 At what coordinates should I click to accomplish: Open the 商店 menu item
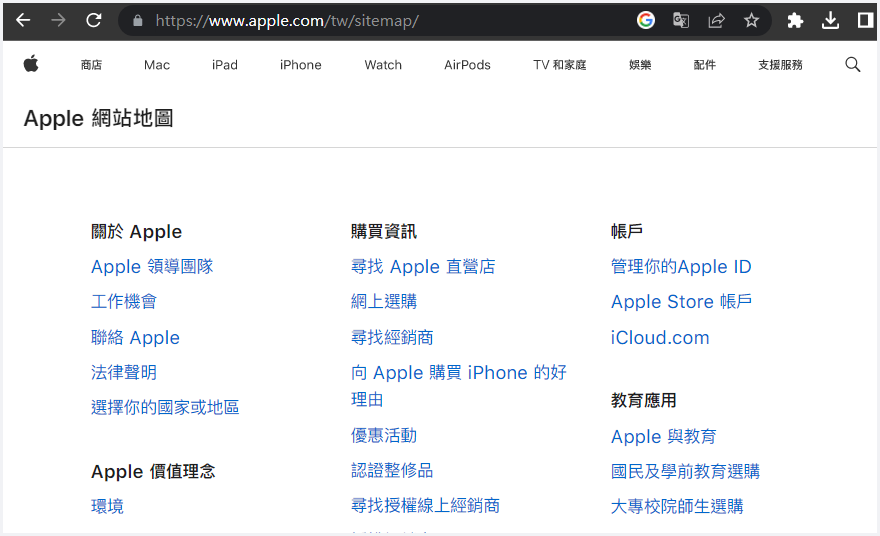(91, 65)
